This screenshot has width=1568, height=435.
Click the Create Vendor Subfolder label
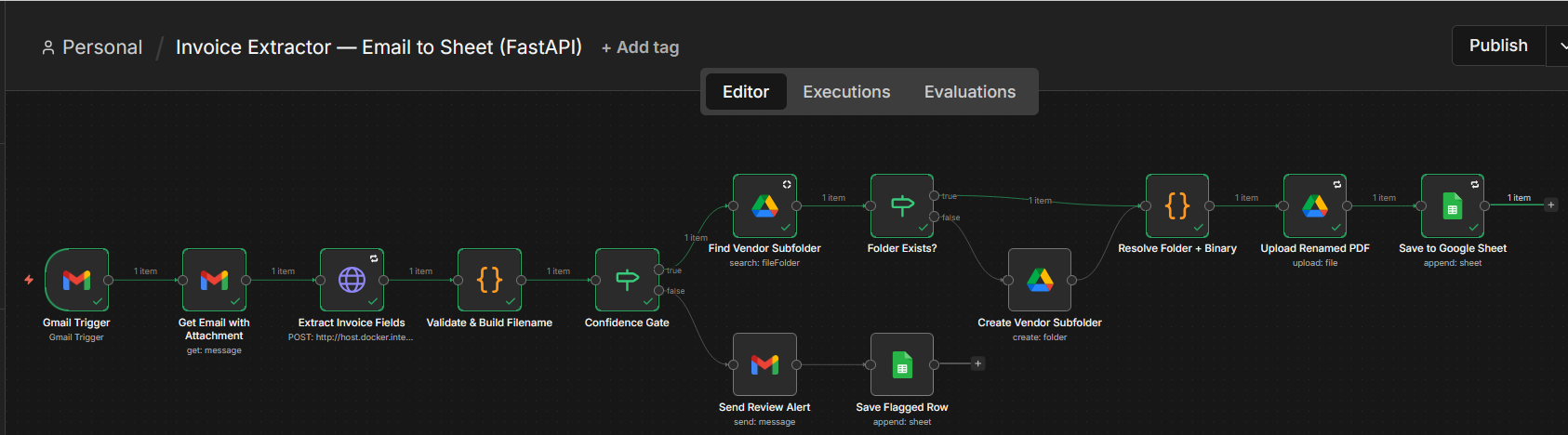coord(1040,323)
